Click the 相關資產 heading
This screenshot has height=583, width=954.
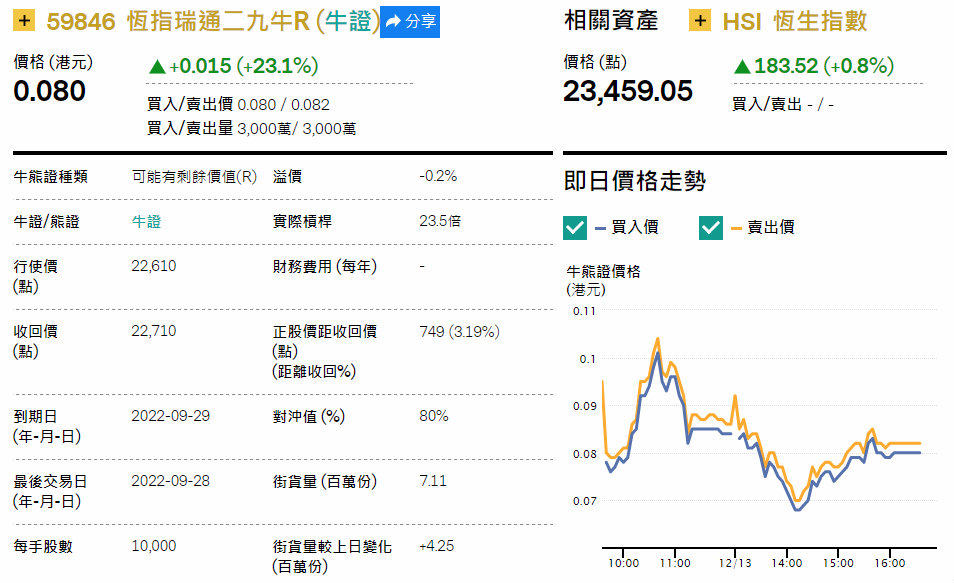tap(611, 21)
